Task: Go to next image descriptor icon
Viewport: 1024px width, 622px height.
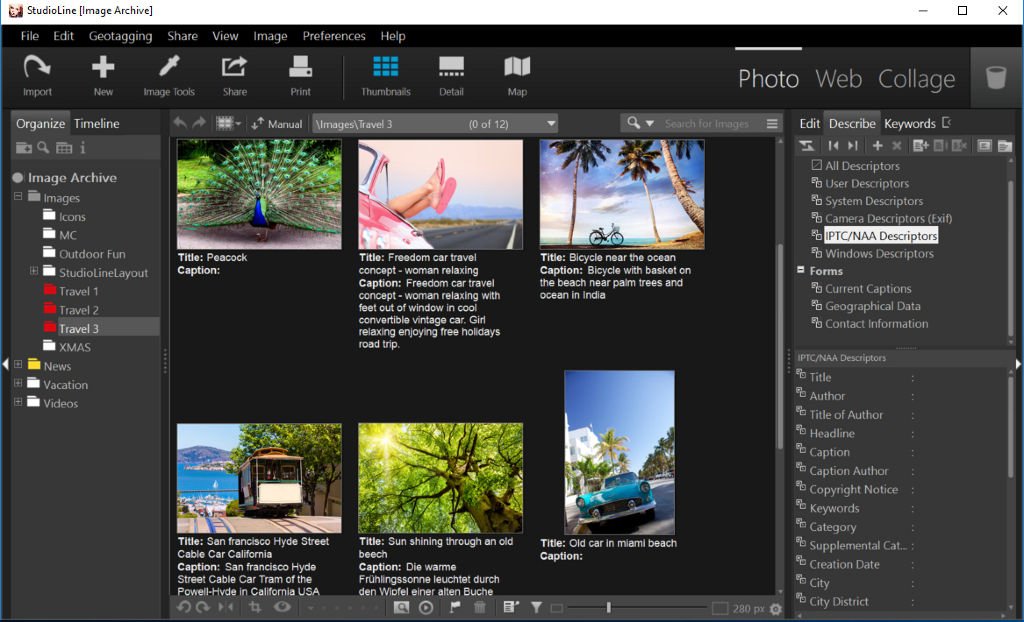Action: click(x=852, y=146)
